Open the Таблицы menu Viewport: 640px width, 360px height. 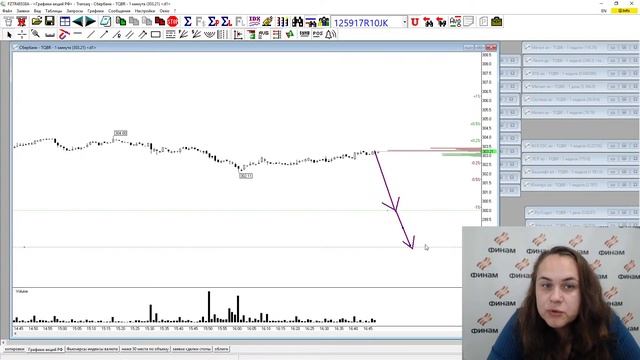point(53,11)
